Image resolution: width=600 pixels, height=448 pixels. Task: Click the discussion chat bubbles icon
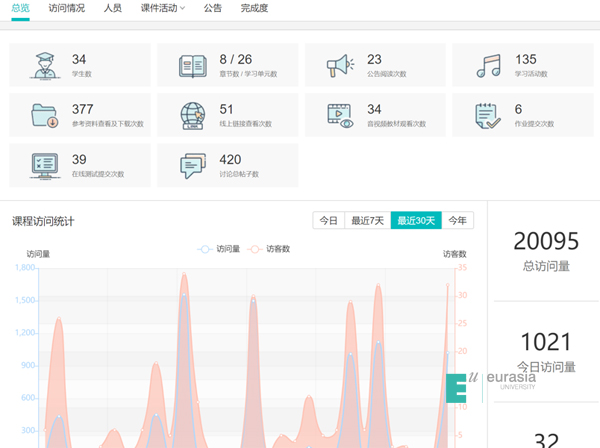pyautogui.click(x=193, y=165)
